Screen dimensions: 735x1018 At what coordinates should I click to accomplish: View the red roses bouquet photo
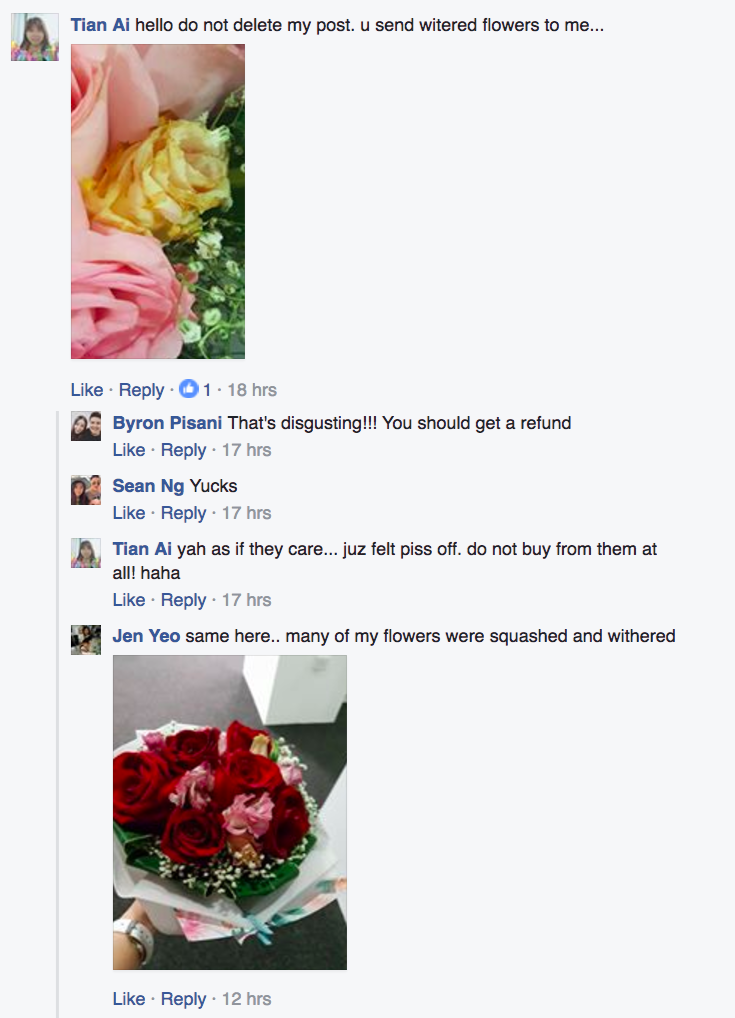pyautogui.click(x=230, y=812)
